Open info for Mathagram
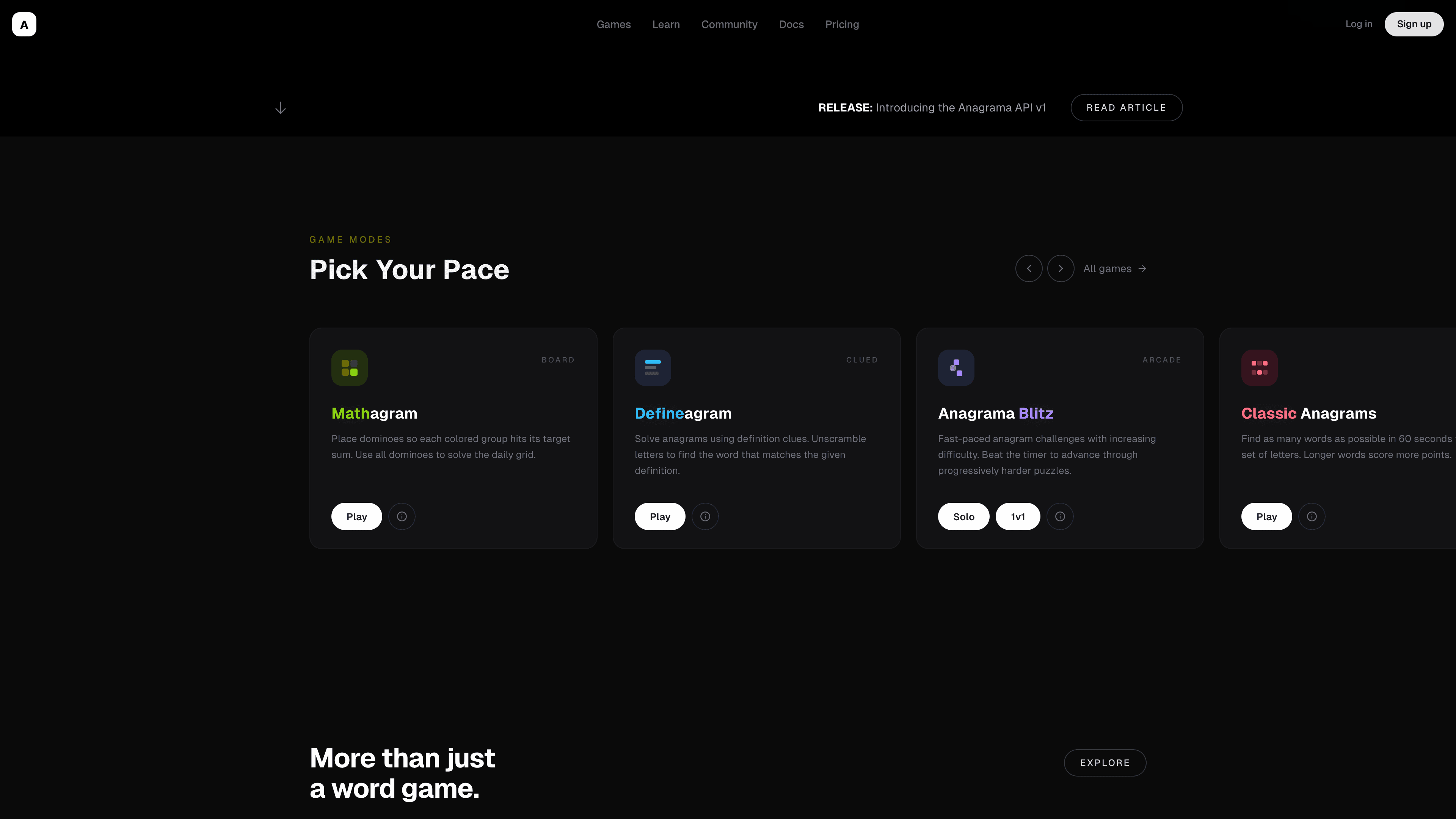1456x819 pixels. pos(402,516)
